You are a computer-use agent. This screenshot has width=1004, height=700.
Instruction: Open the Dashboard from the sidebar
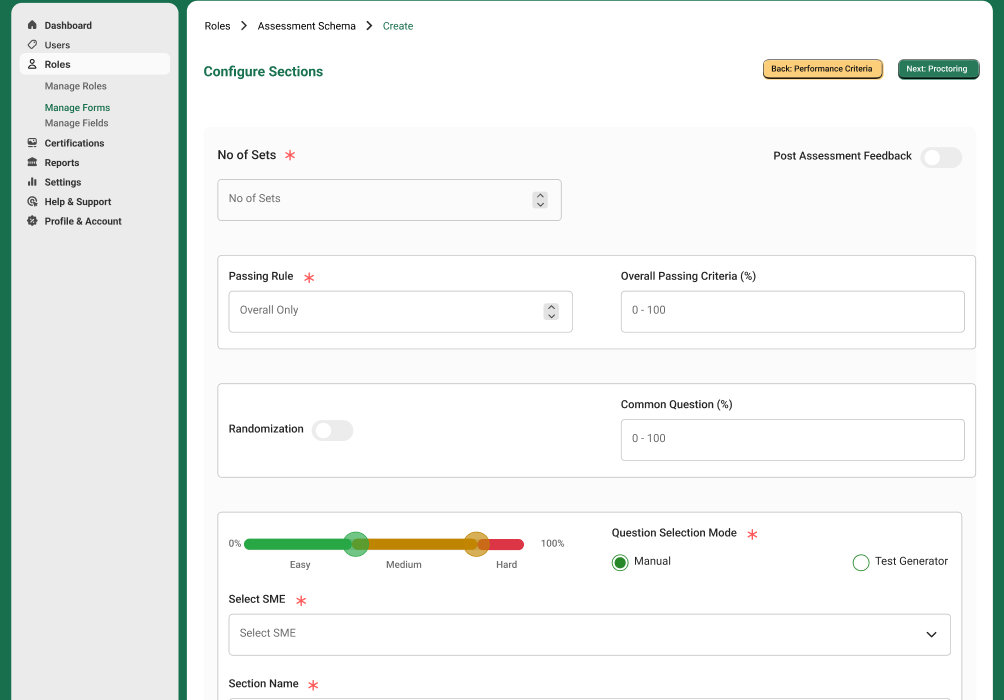tap(32, 25)
